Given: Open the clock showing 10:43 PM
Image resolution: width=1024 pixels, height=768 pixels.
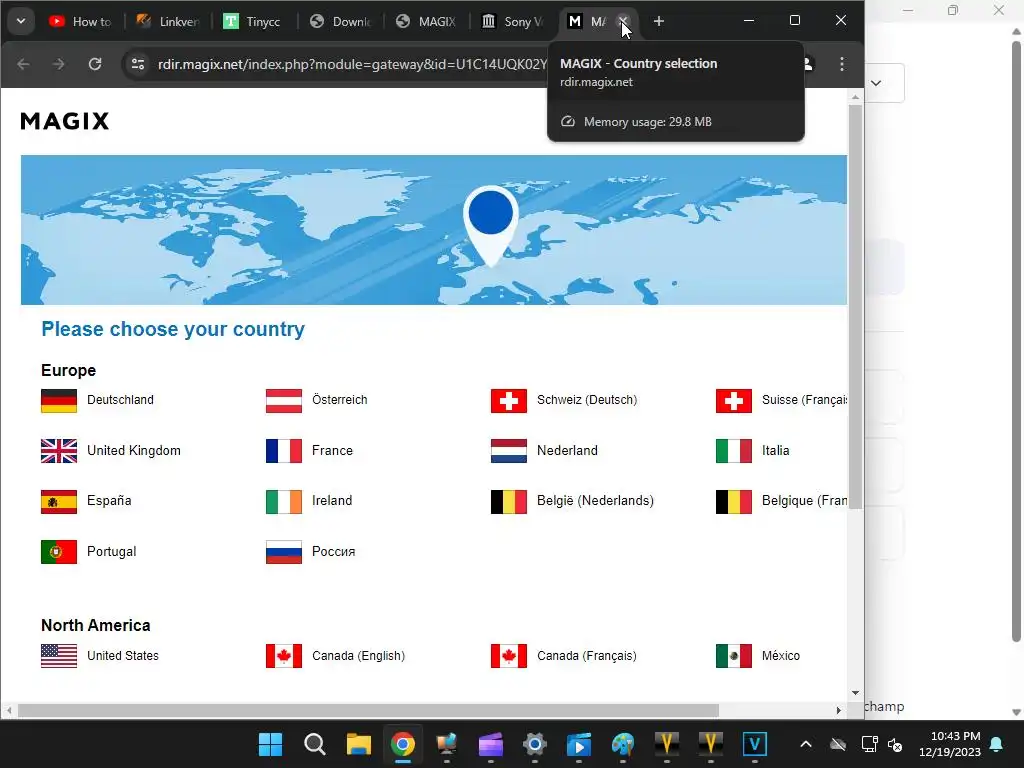Looking at the screenshot, I should click(950, 744).
